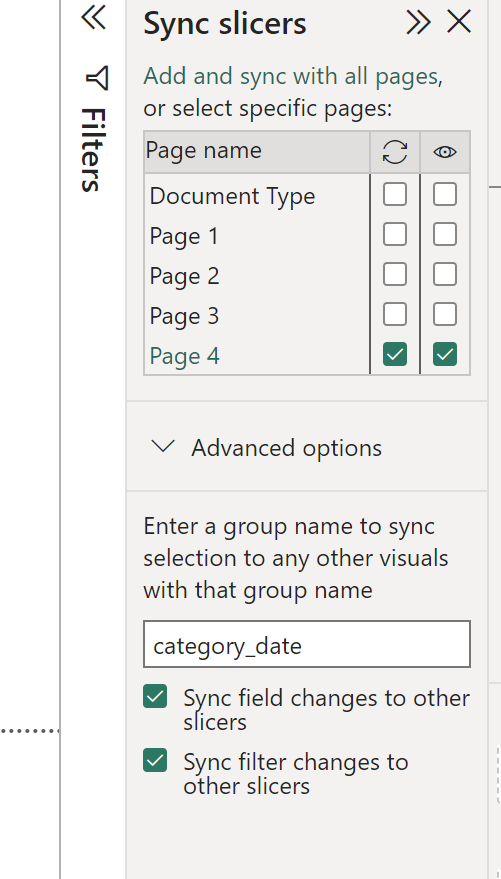Image resolution: width=501 pixels, height=879 pixels.
Task: Select the 'Page 2' row label
Action: pos(184,276)
